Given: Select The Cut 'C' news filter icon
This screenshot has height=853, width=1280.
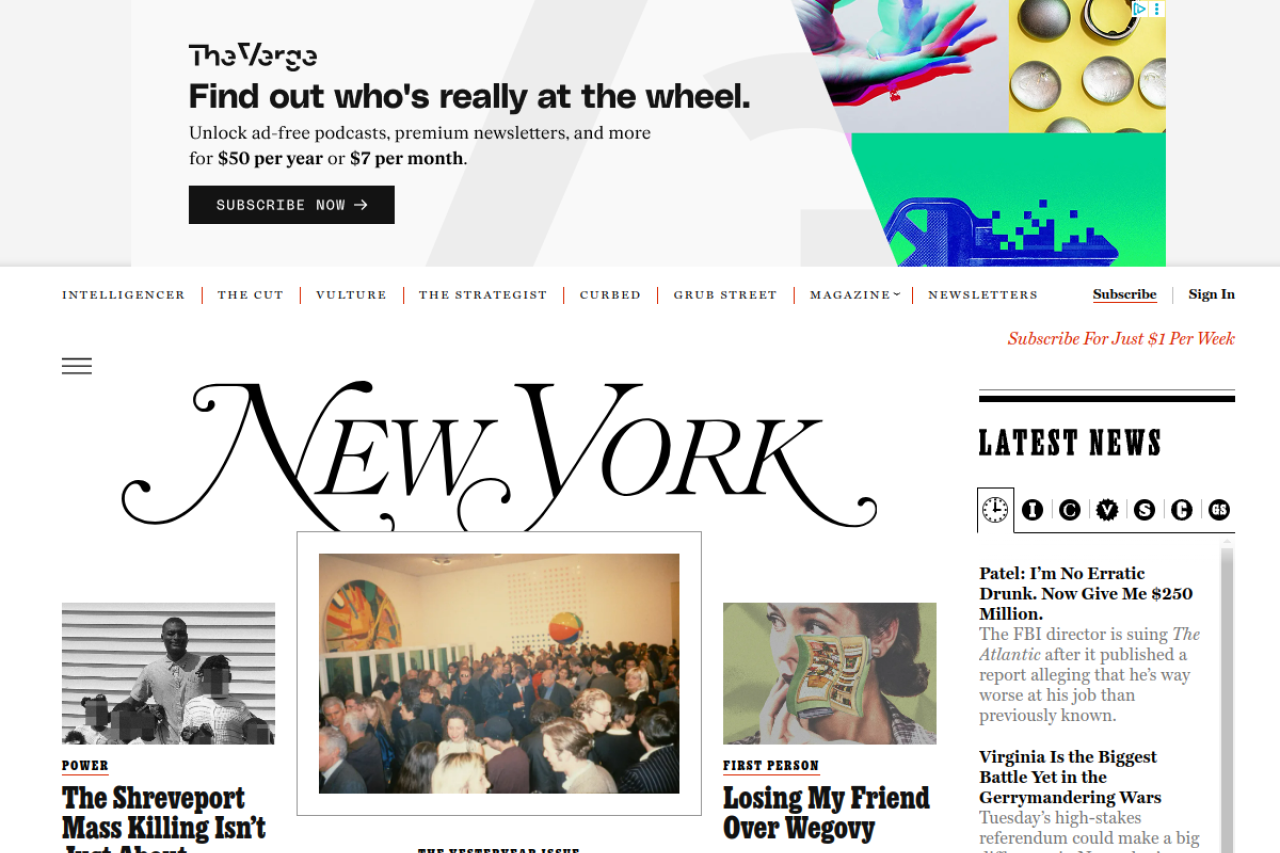Looking at the screenshot, I should [x=1070, y=510].
